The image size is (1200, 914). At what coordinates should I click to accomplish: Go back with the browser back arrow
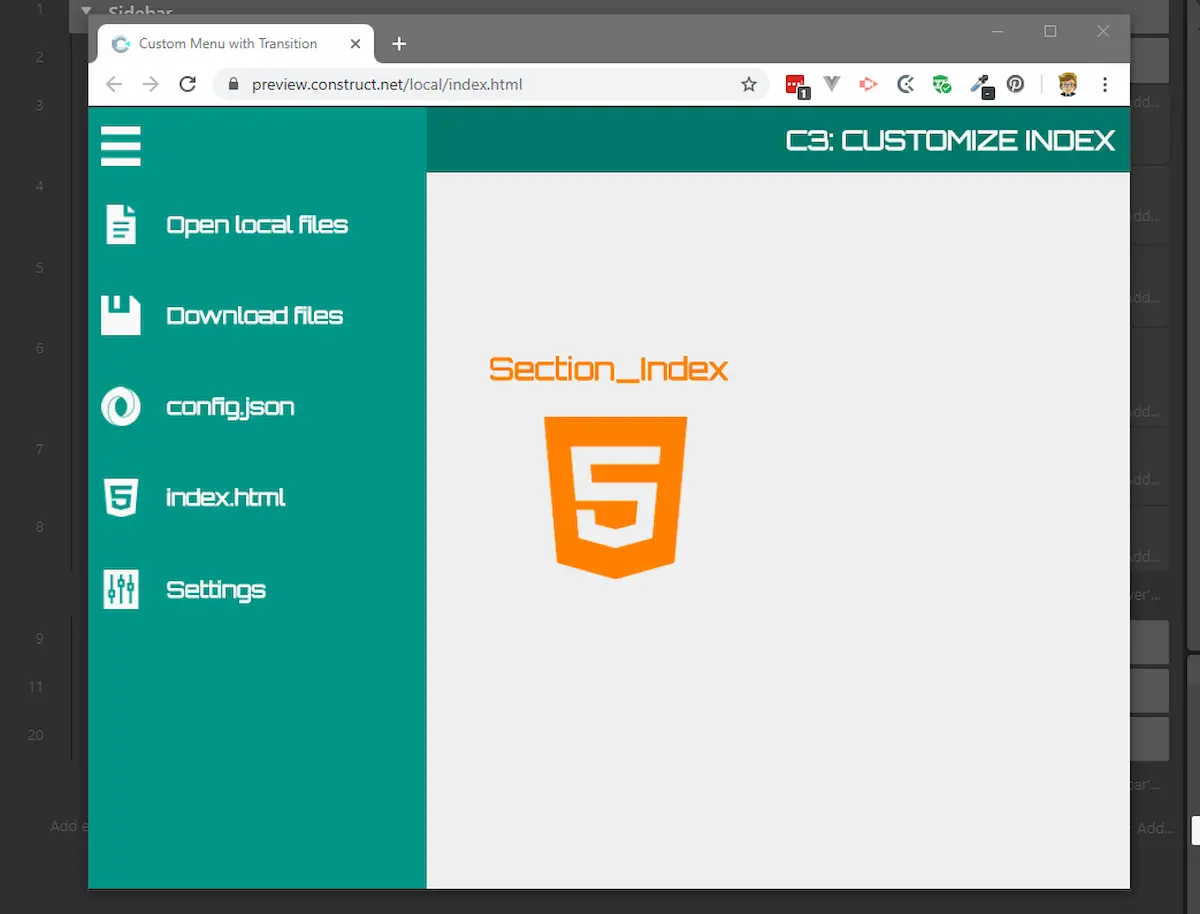[113, 84]
